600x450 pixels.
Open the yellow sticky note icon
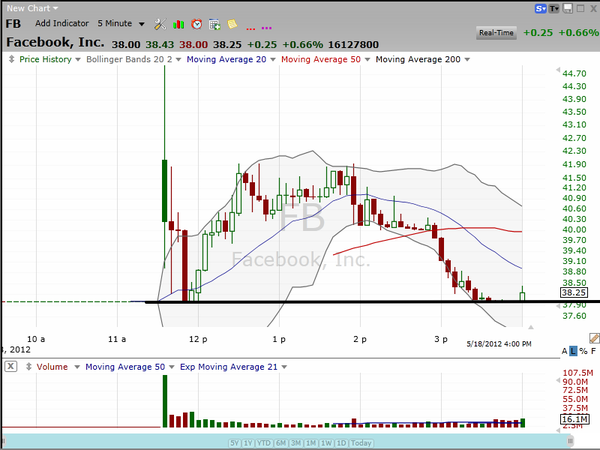pyautogui.click(x=231, y=23)
